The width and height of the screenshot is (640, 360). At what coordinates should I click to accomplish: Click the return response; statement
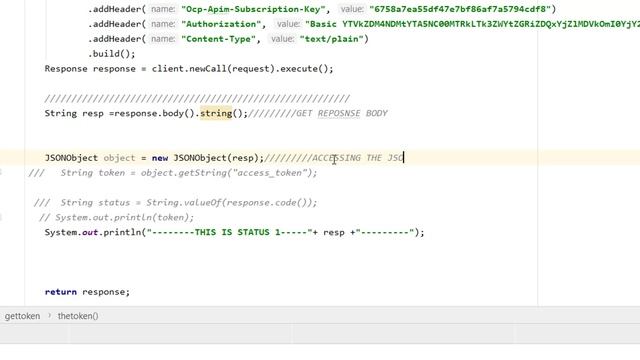point(87,292)
